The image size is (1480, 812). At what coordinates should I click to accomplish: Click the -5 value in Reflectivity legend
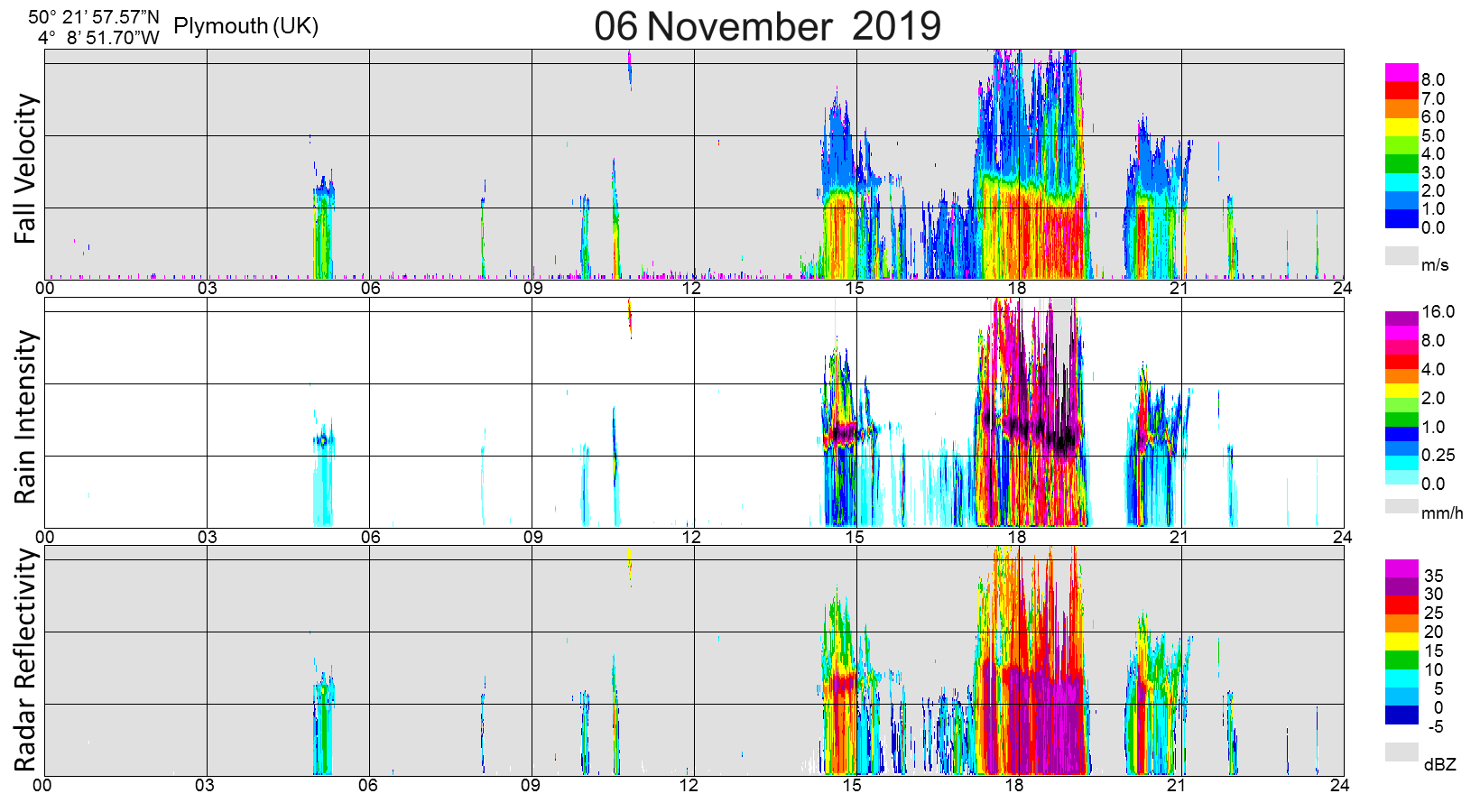coord(1434,726)
